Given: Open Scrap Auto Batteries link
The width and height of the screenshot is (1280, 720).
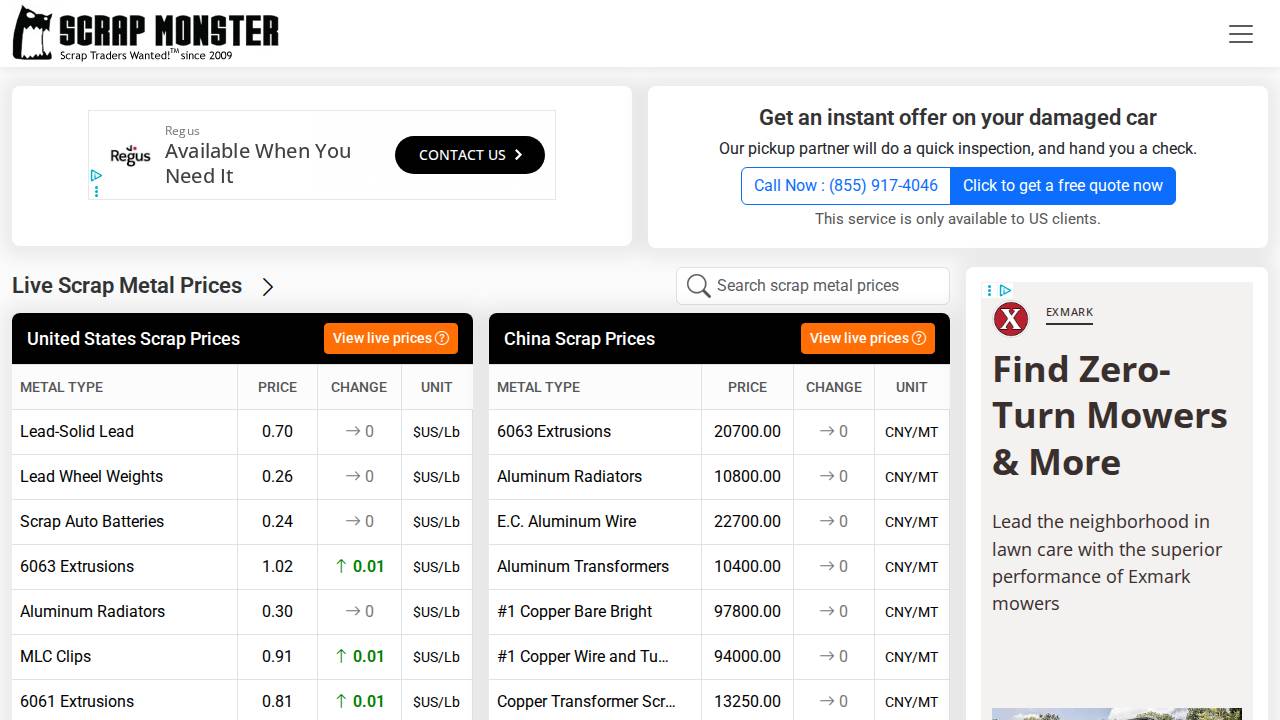Looking at the screenshot, I should (92, 522).
